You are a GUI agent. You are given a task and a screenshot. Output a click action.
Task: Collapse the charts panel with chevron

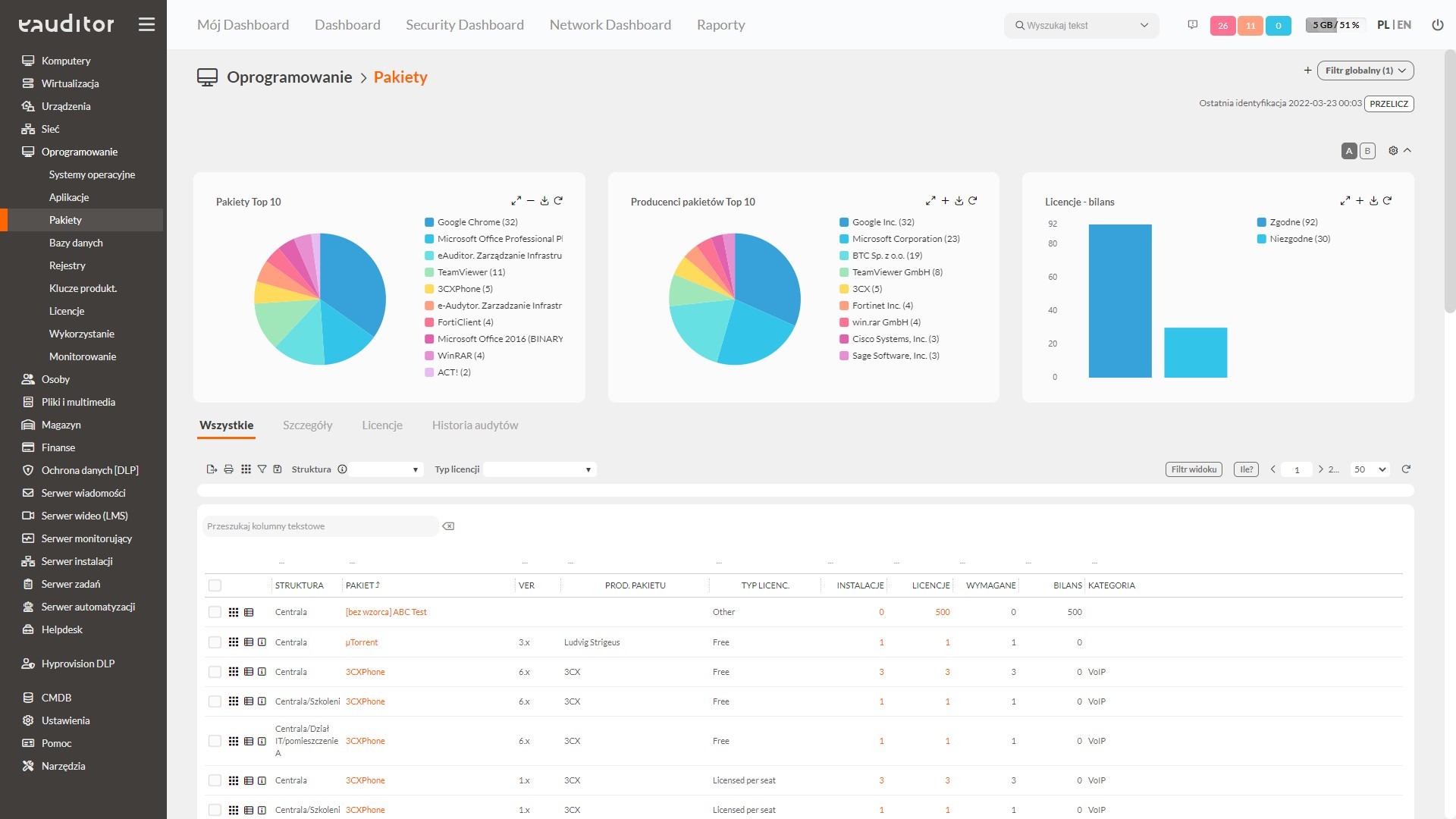pyautogui.click(x=1407, y=150)
